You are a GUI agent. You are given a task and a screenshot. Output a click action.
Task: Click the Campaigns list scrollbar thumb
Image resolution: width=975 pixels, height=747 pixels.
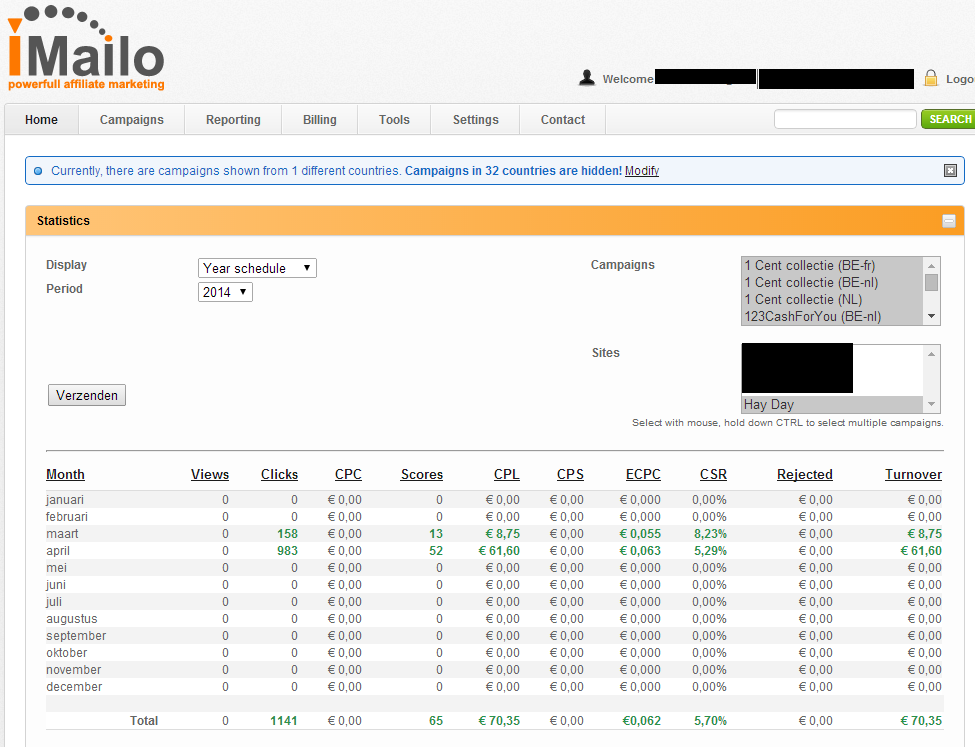tap(931, 282)
